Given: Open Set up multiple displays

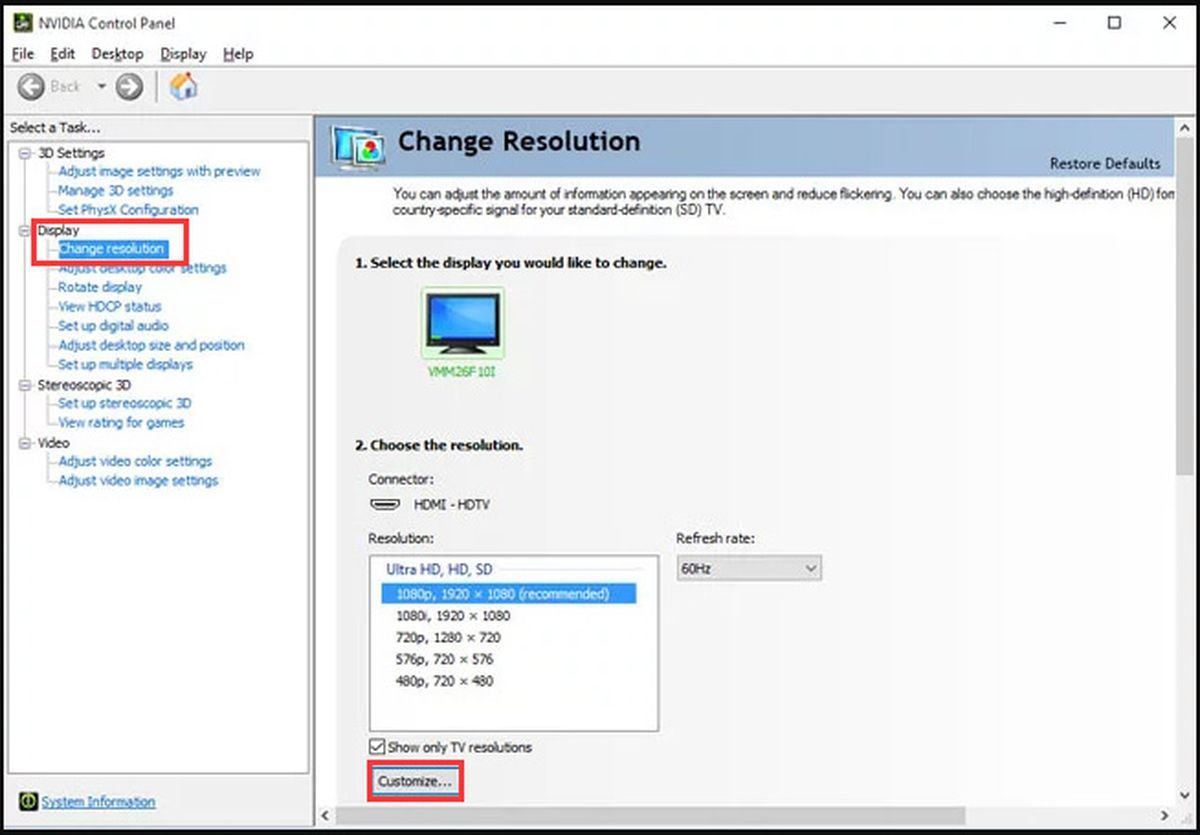Looking at the screenshot, I should tap(125, 365).
